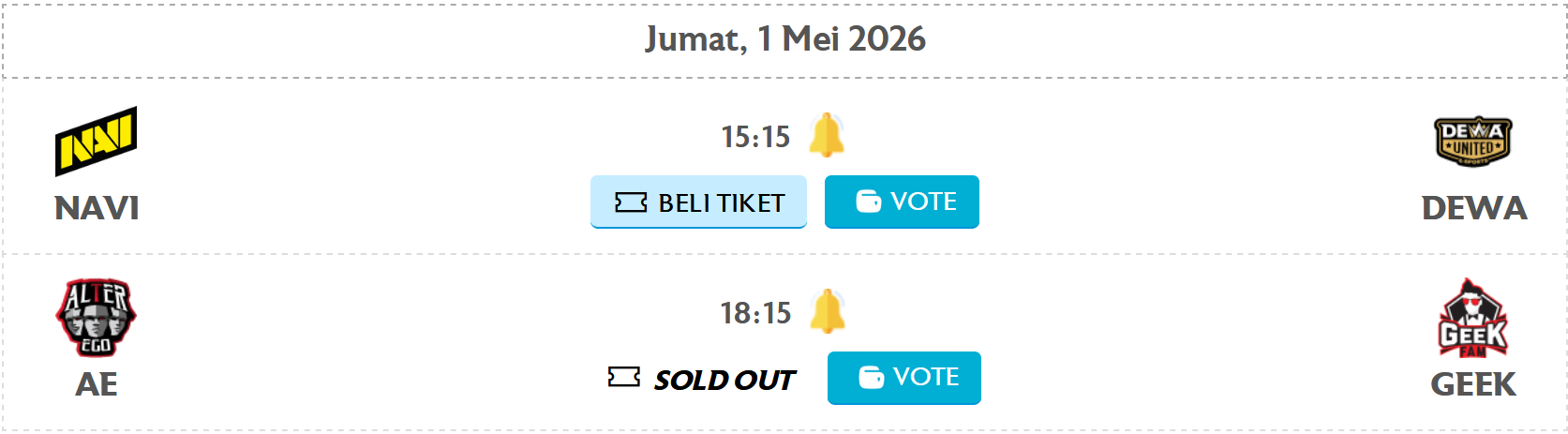Click the ticket icon beside SOLD OUT
1568x434 pixels.
click(x=624, y=378)
